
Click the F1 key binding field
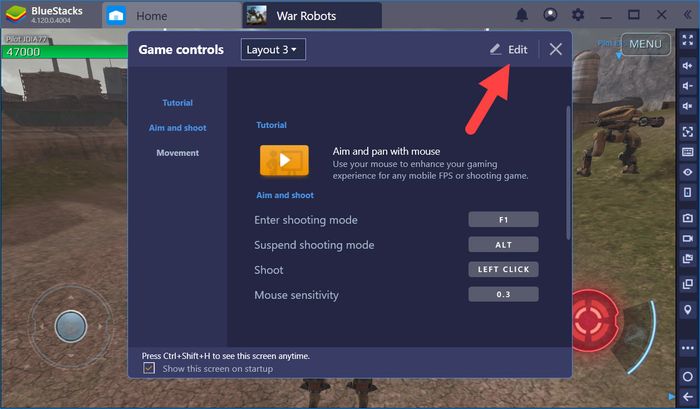(503, 220)
